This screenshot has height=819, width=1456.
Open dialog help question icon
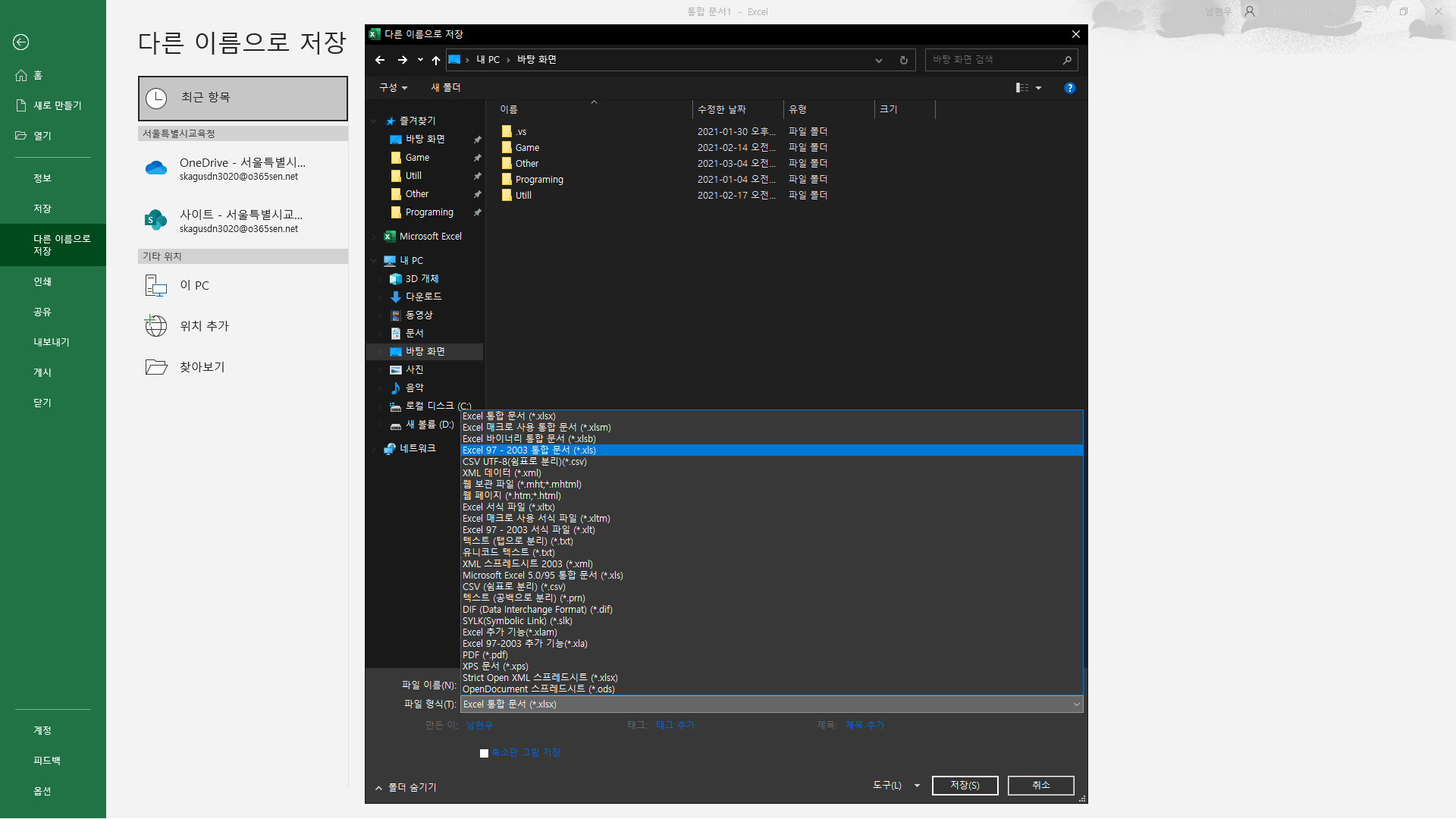tap(1070, 88)
